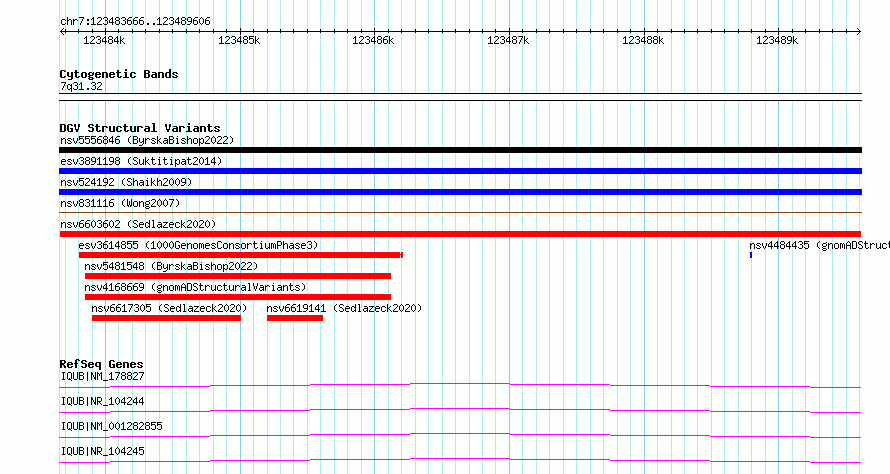Screen dimensions: 890x474
Task: Click the blue esv3891198 variant bar
Action: pyautogui.click(x=460, y=171)
